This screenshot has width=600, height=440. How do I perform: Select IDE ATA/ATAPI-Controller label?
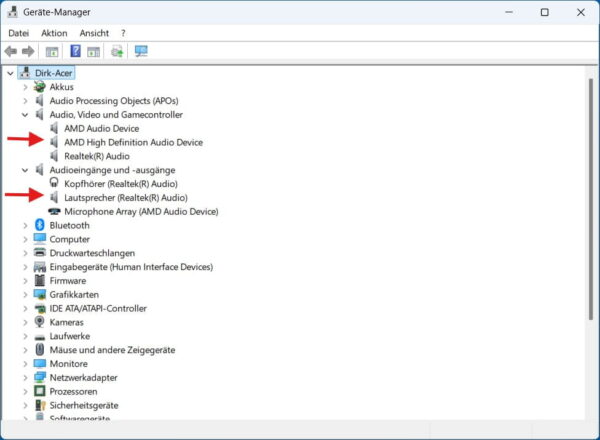98,308
